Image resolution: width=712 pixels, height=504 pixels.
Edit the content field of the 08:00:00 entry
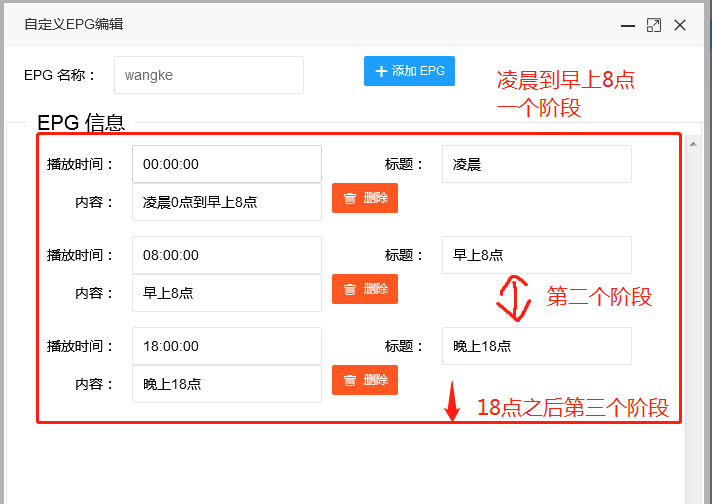click(226, 293)
